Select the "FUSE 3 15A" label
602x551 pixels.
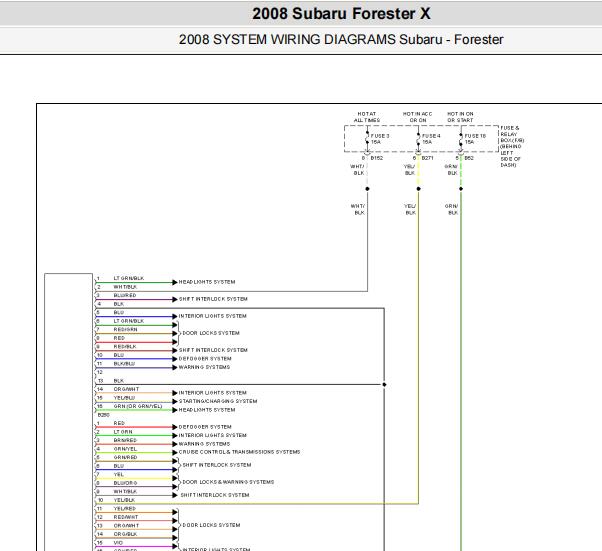pyautogui.click(x=380, y=139)
